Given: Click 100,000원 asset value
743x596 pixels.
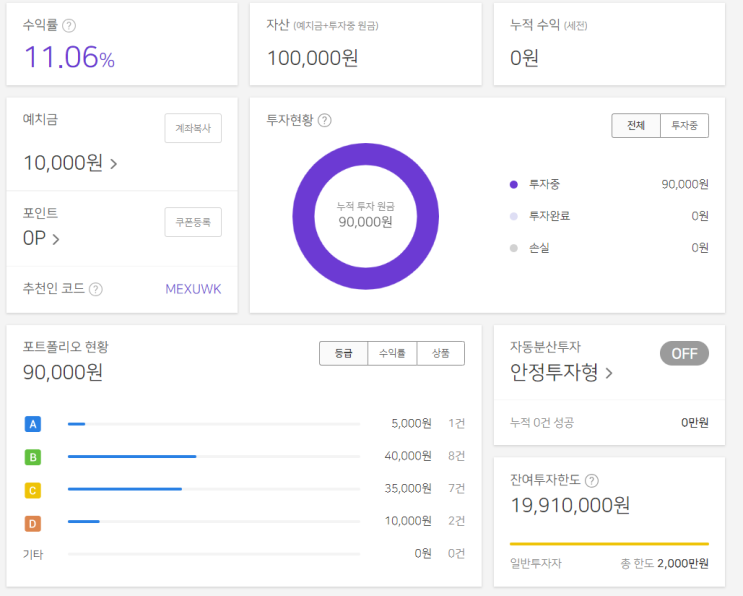Looking at the screenshot, I should (x=313, y=58).
